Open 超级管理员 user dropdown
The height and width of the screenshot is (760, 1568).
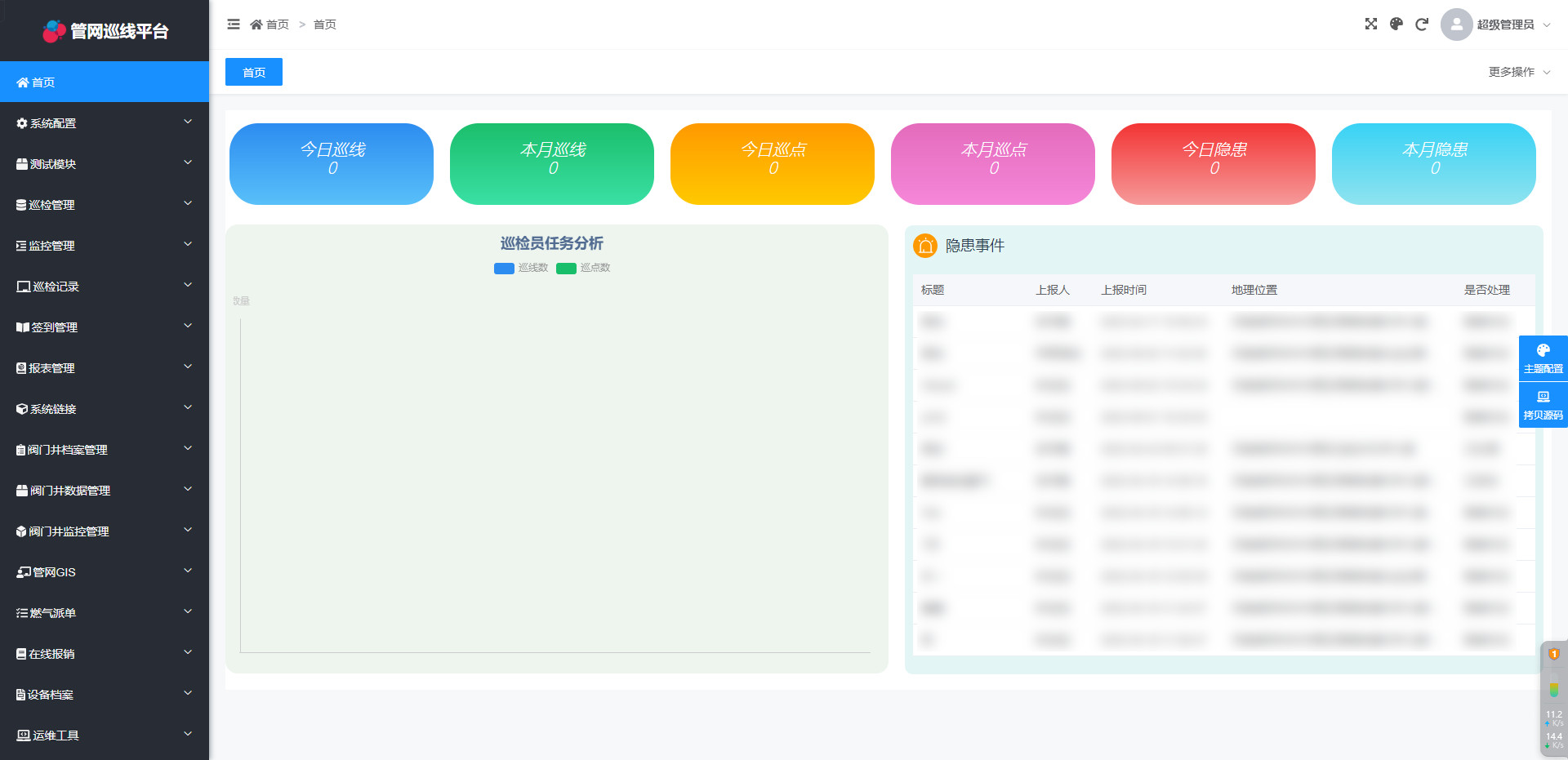(x=1512, y=24)
